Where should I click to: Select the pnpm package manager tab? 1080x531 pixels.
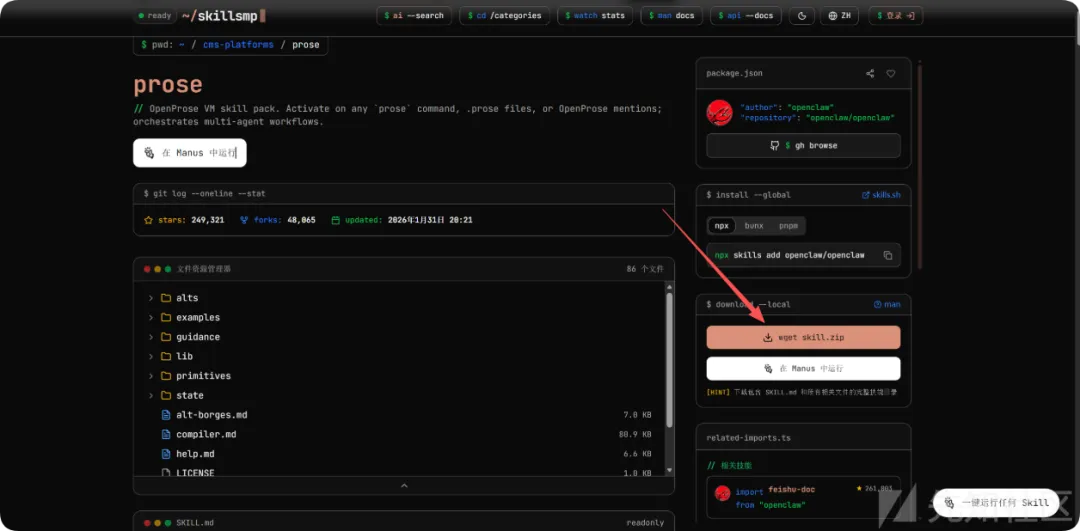tap(788, 225)
